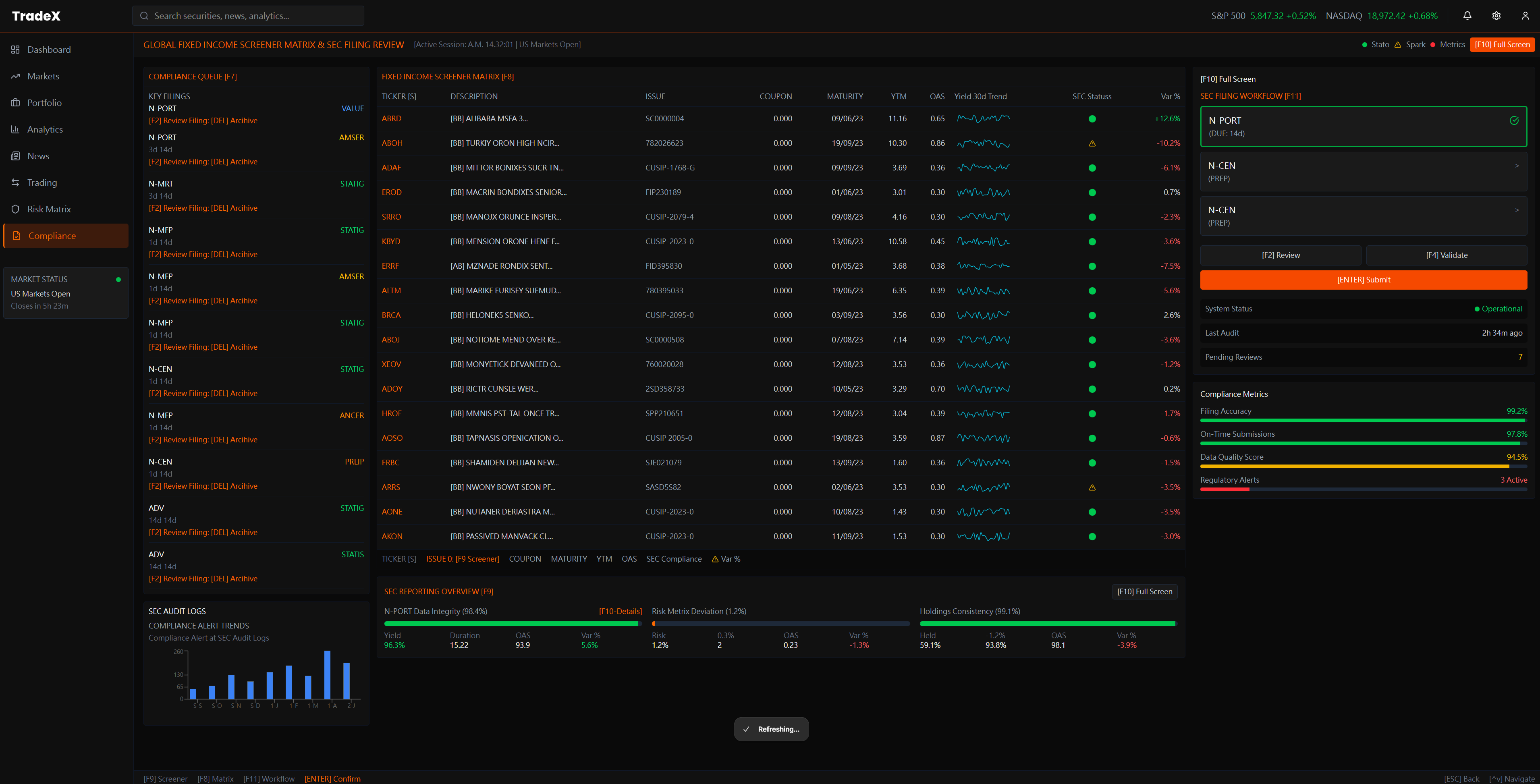Image resolution: width=1540 pixels, height=784 pixels.
Task: Select the Markets trend-line icon
Action: click(16, 76)
